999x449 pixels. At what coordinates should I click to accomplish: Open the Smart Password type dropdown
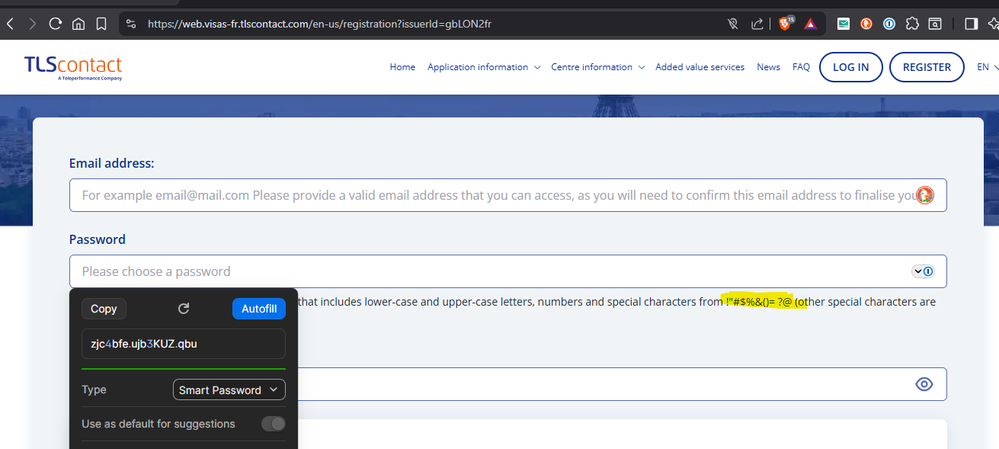point(229,390)
